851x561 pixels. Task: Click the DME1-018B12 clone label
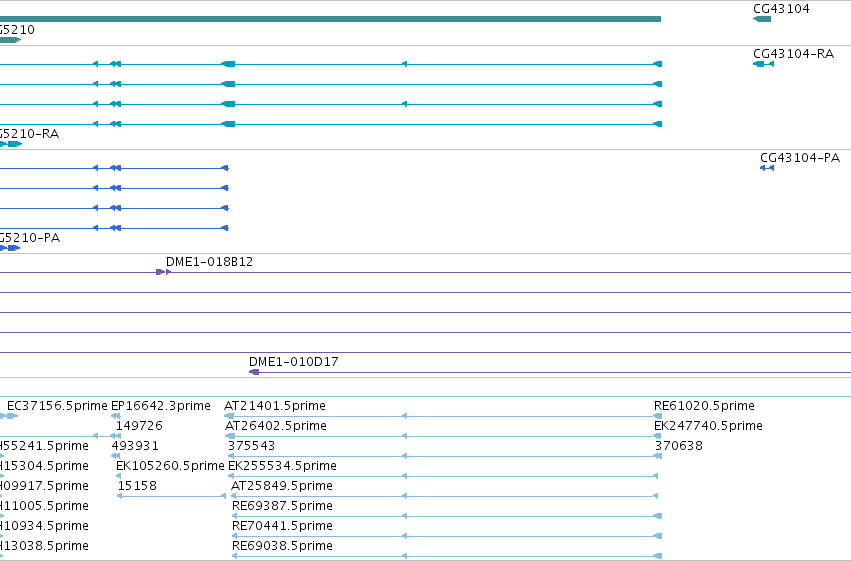pos(209,262)
